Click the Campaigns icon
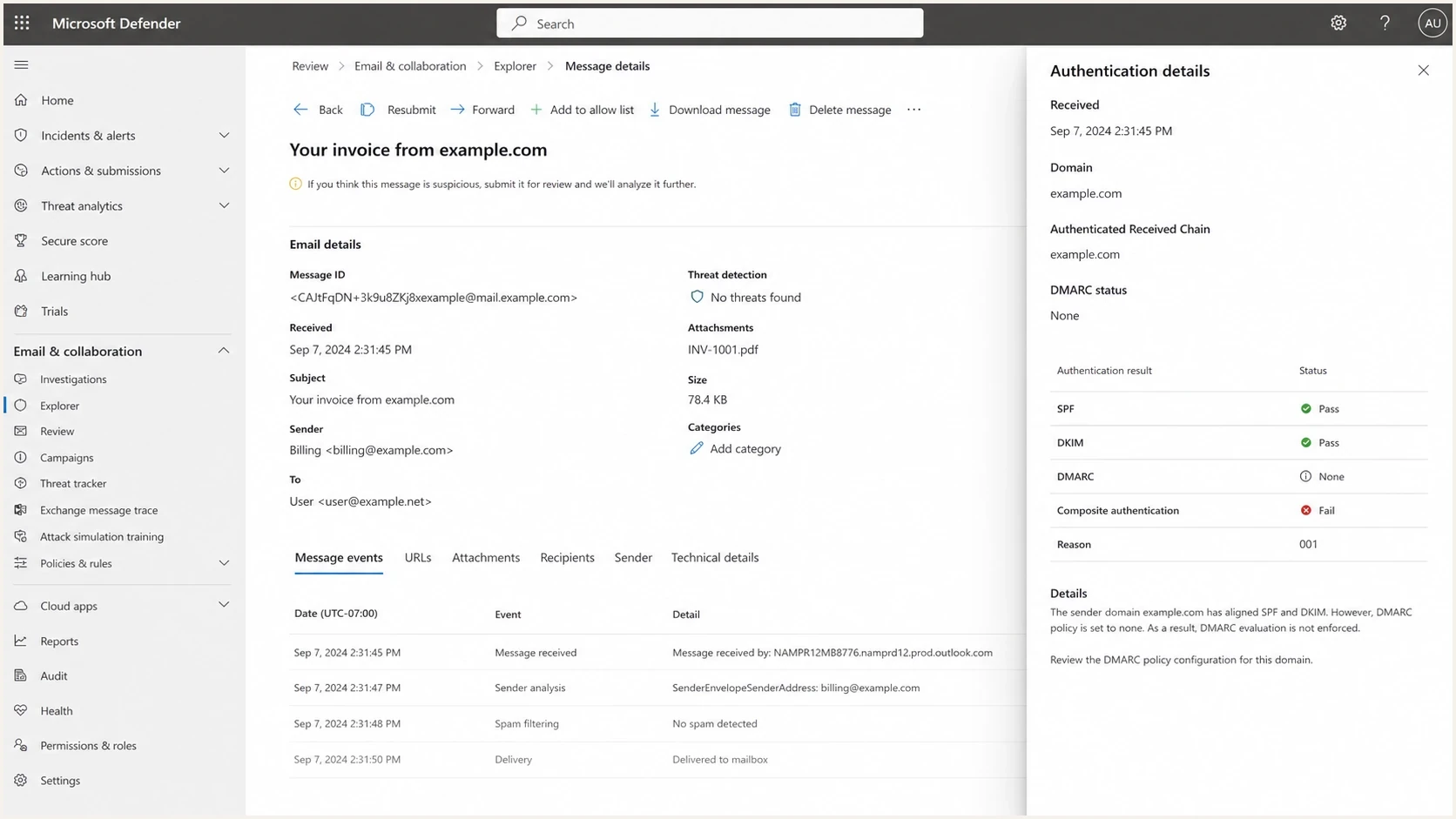This screenshot has width=1456, height=819. [21, 457]
